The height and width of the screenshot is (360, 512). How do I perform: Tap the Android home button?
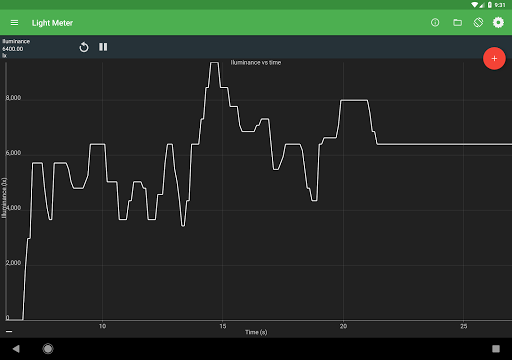48,349
